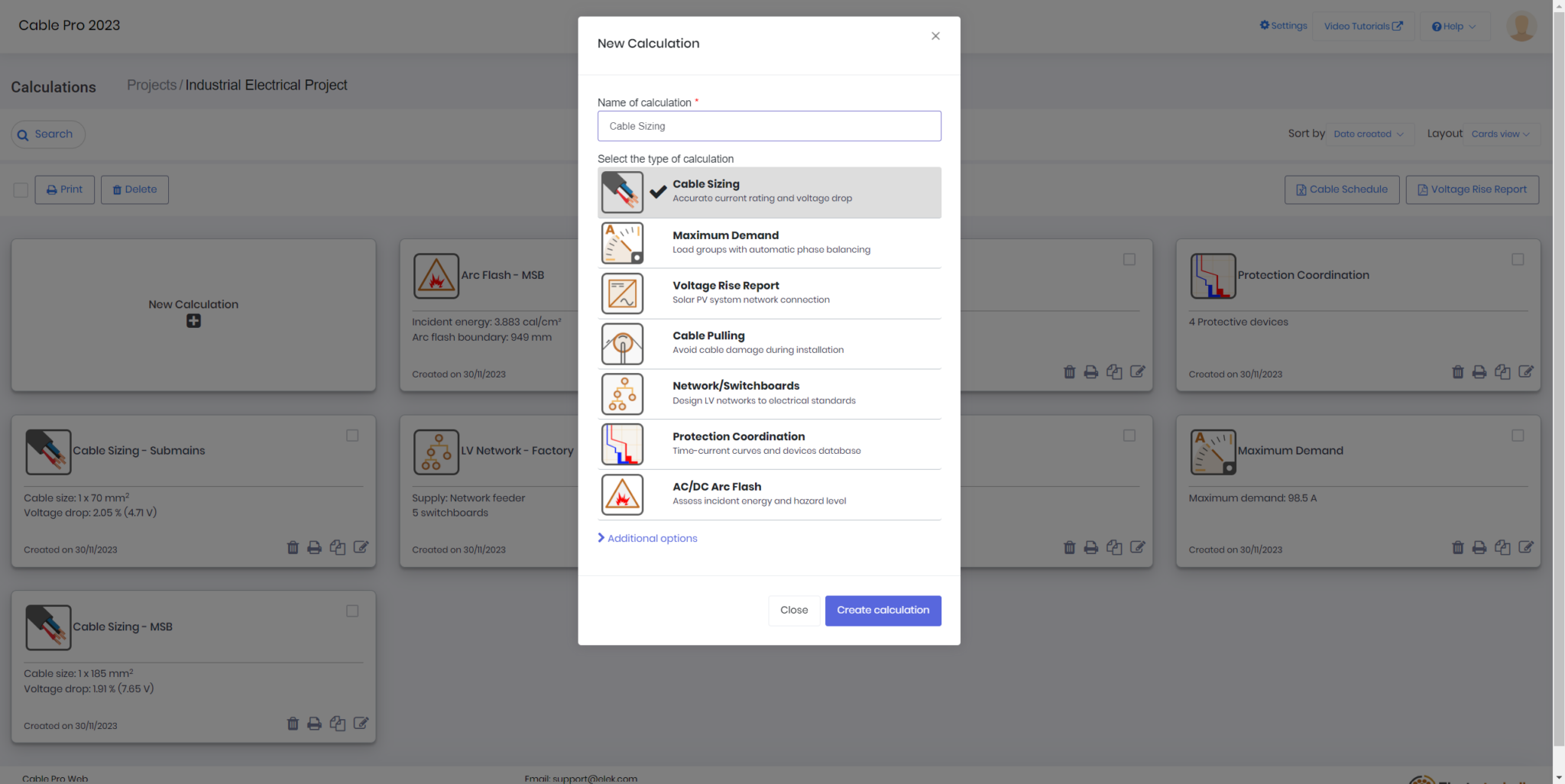The image size is (1565, 784).
Task: Edit the Cable Sizing - MSB card
Action: click(x=361, y=724)
